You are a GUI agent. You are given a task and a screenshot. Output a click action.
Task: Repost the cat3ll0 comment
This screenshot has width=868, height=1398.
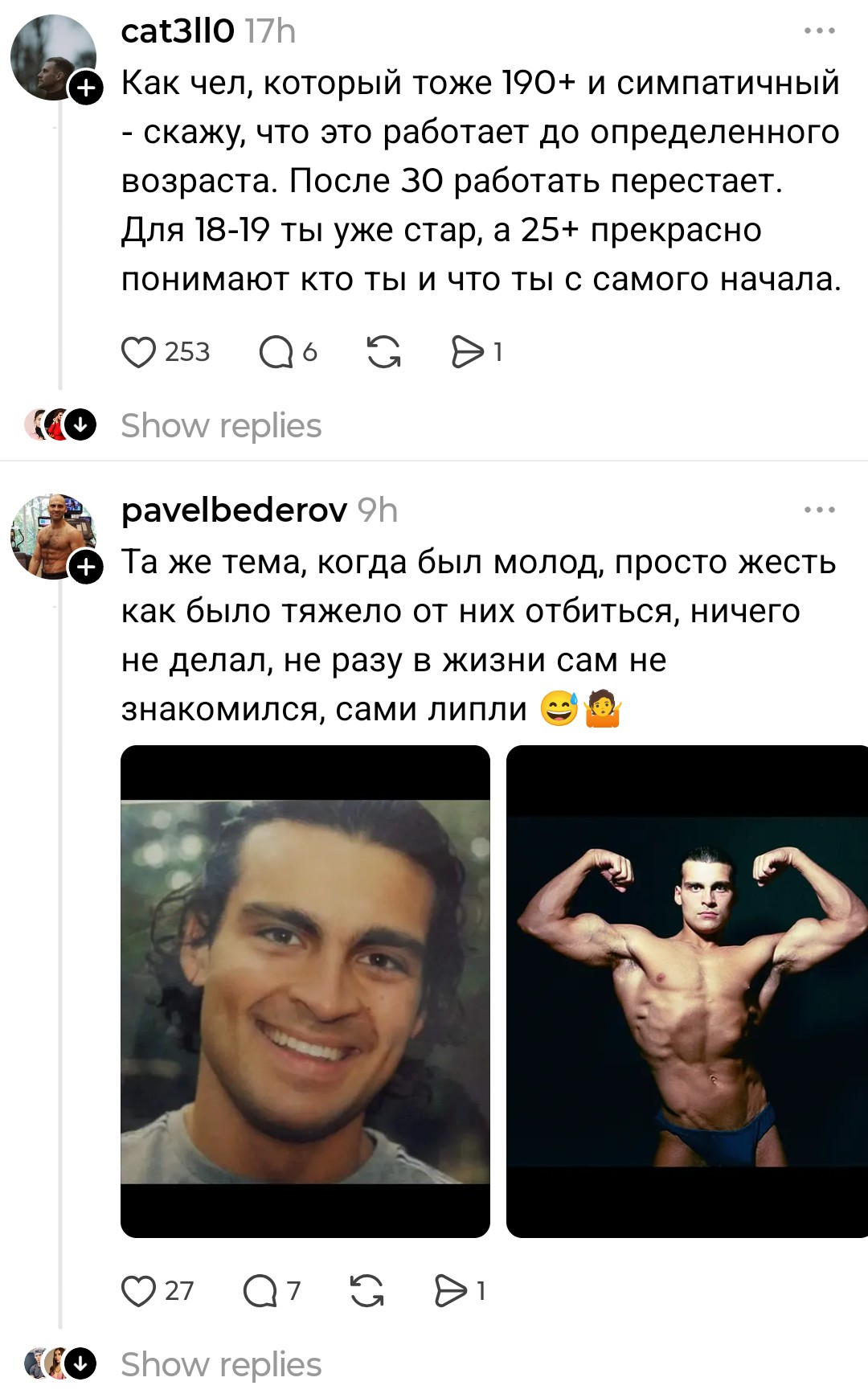tap(383, 352)
